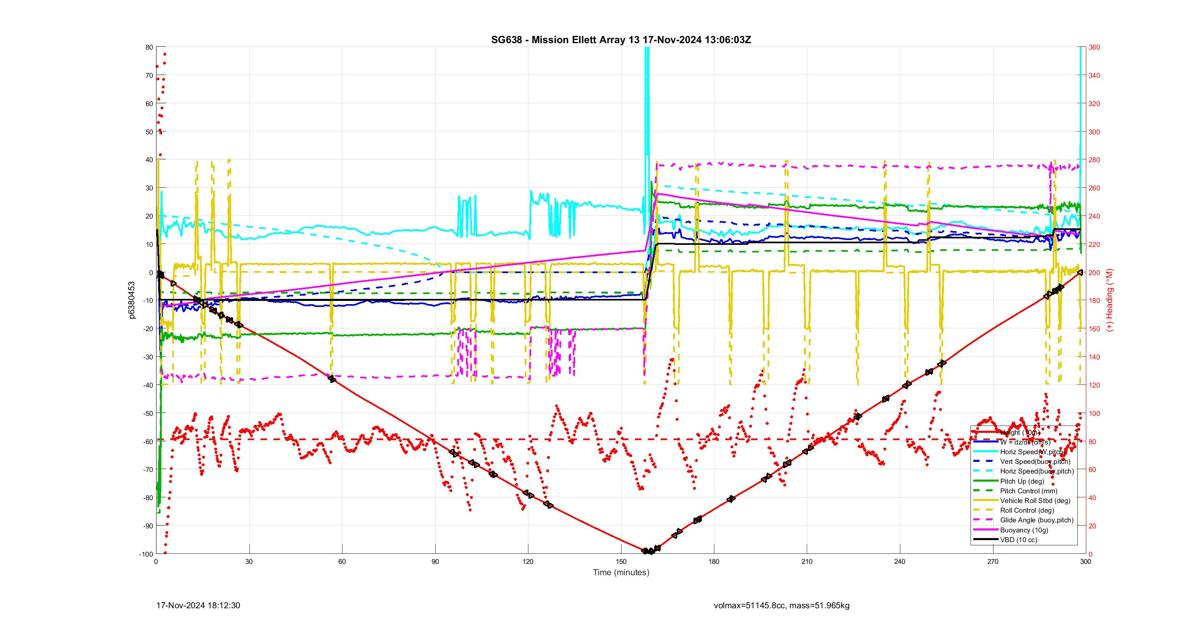Viewport: 1200px width, 622px height.
Task: Click the 'Time (minutes)' x-axis label
Action: coord(620,572)
